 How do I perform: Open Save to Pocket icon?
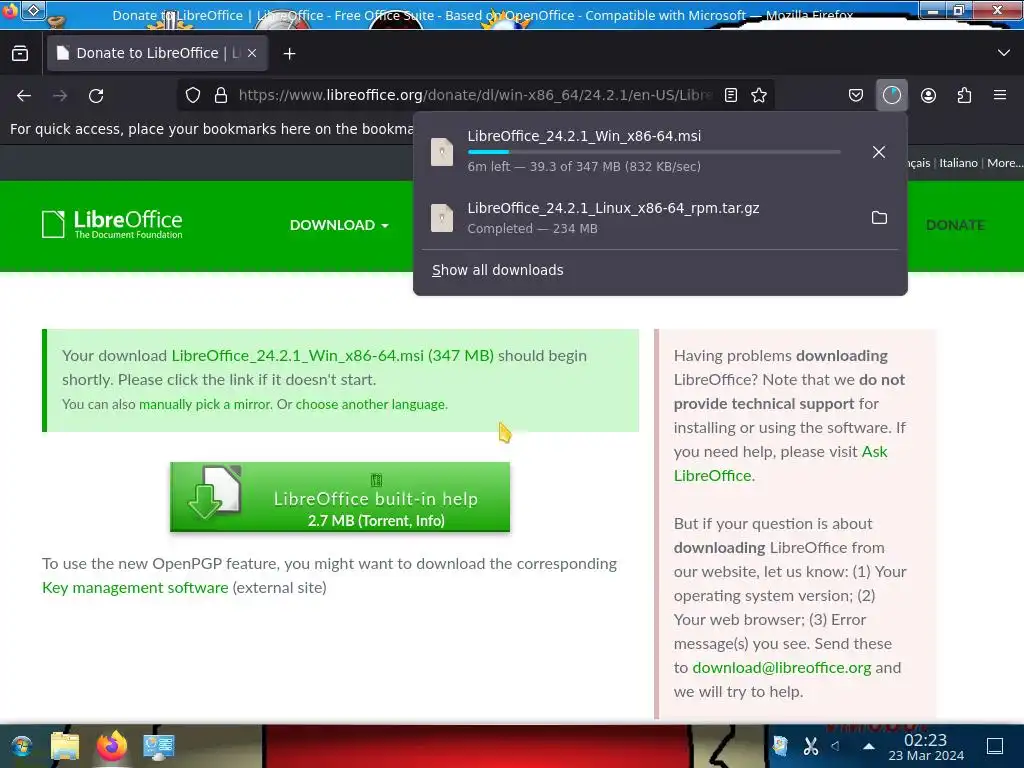[856, 95]
